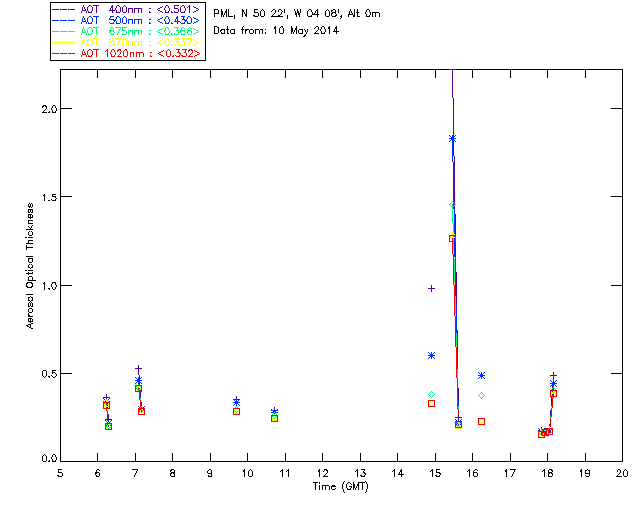This screenshot has height=512, width=640.
Task: Click the x-axis tick label "16"
Action: (x=472, y=473)
